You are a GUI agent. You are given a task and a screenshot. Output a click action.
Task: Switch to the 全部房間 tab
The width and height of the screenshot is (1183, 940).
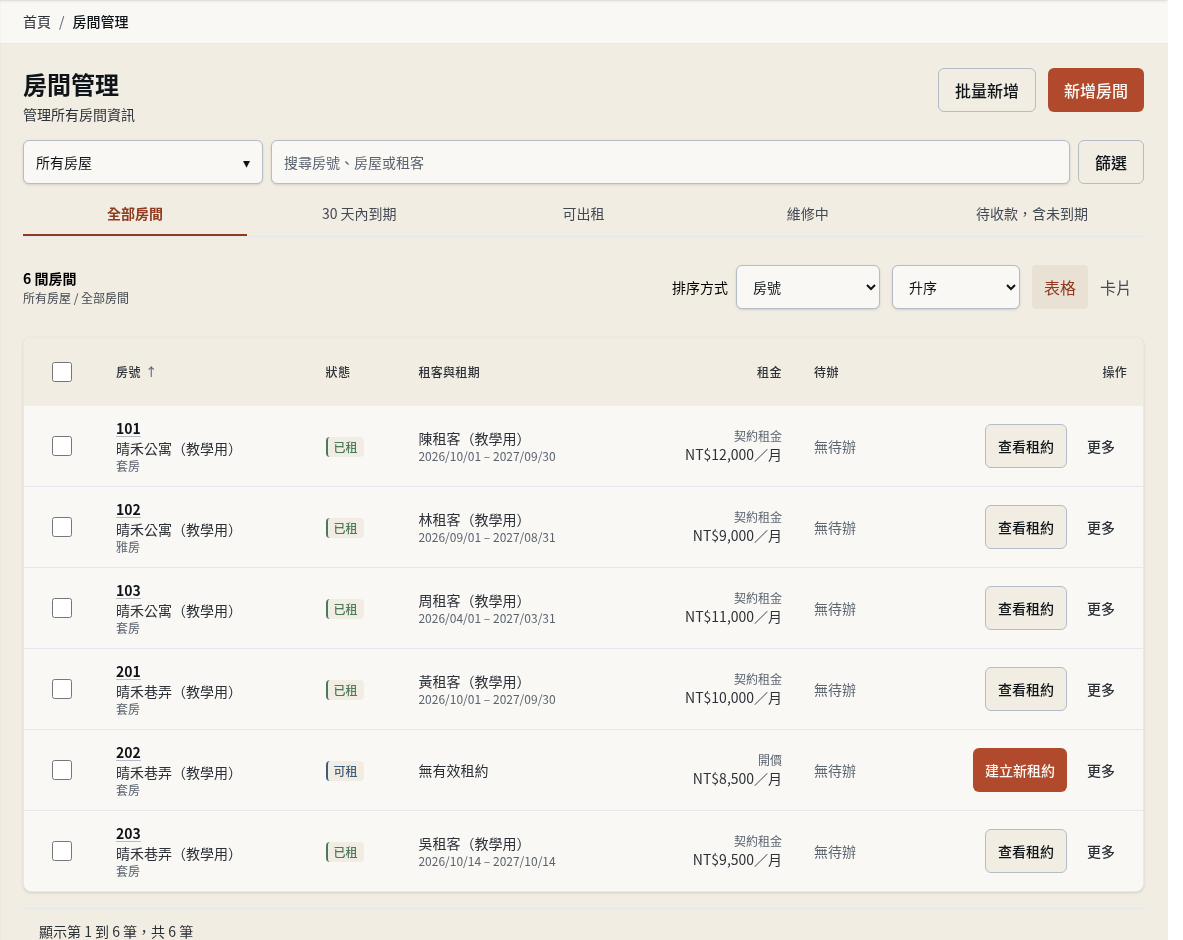[135, 214]
